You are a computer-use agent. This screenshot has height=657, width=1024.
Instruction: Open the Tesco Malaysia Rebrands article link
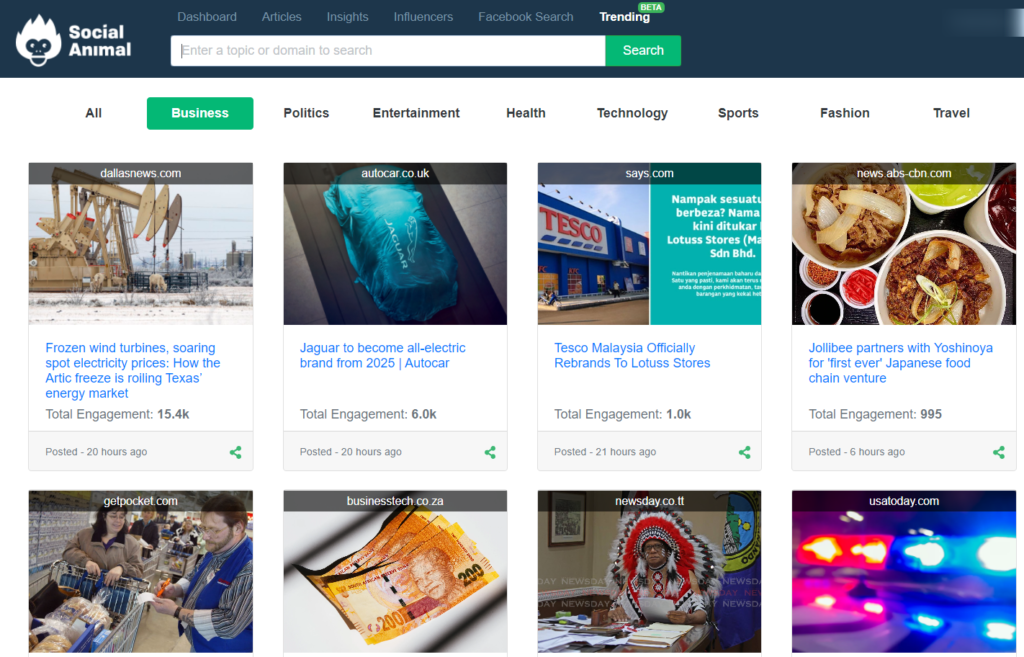[632, 355]
